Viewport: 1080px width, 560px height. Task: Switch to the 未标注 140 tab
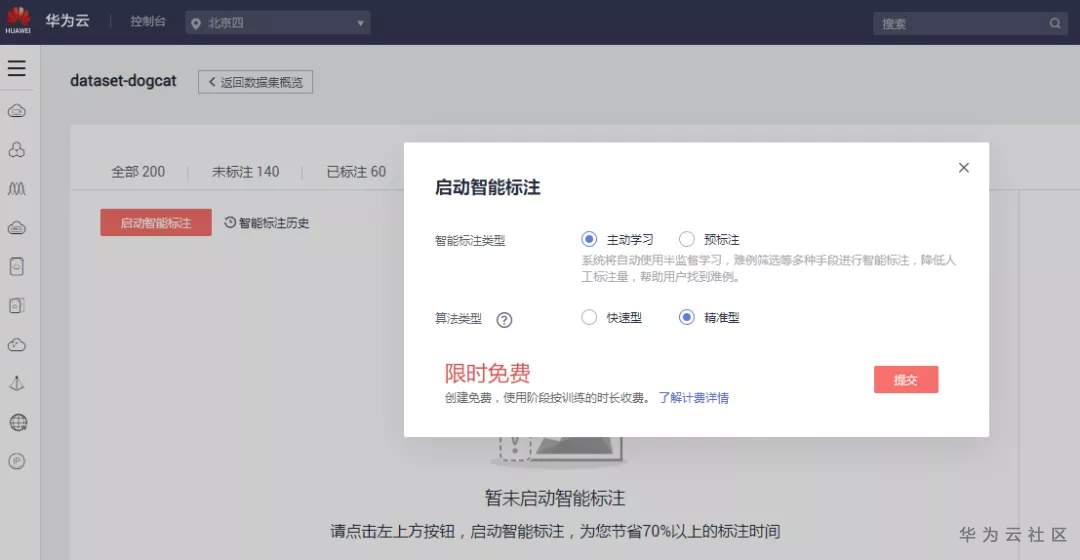[245, 172]
